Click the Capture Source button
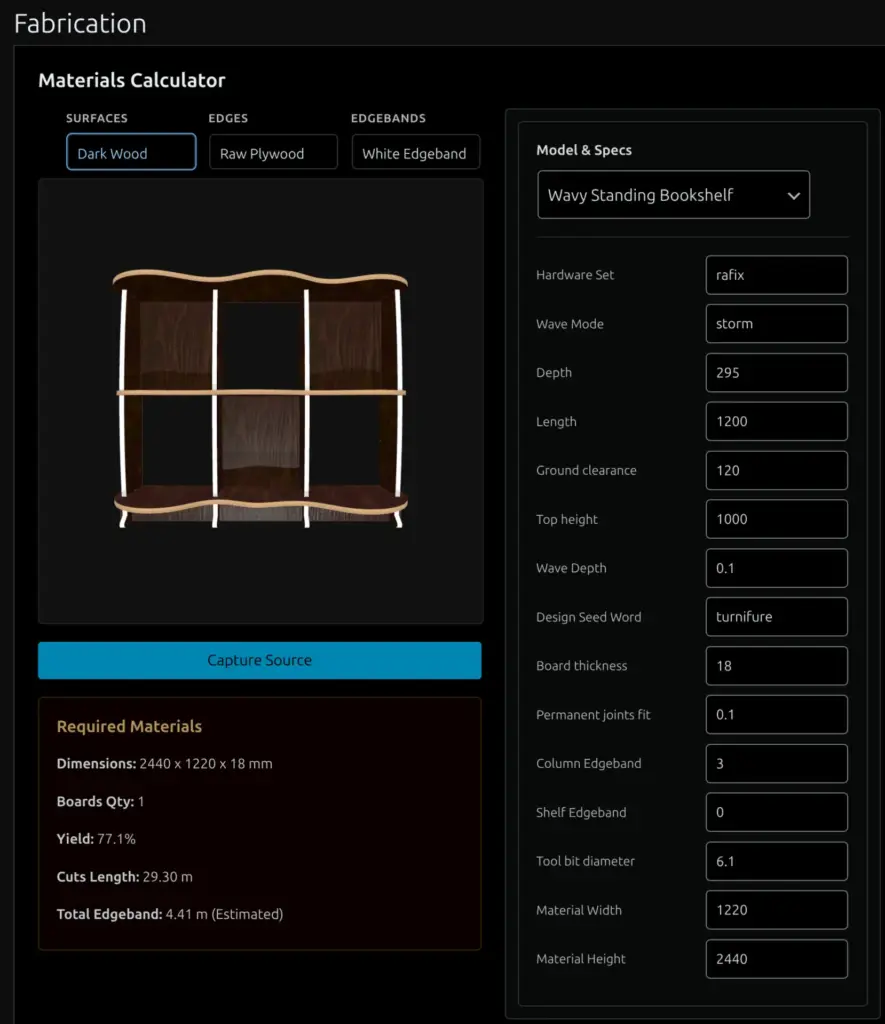 tap(259, 660)
